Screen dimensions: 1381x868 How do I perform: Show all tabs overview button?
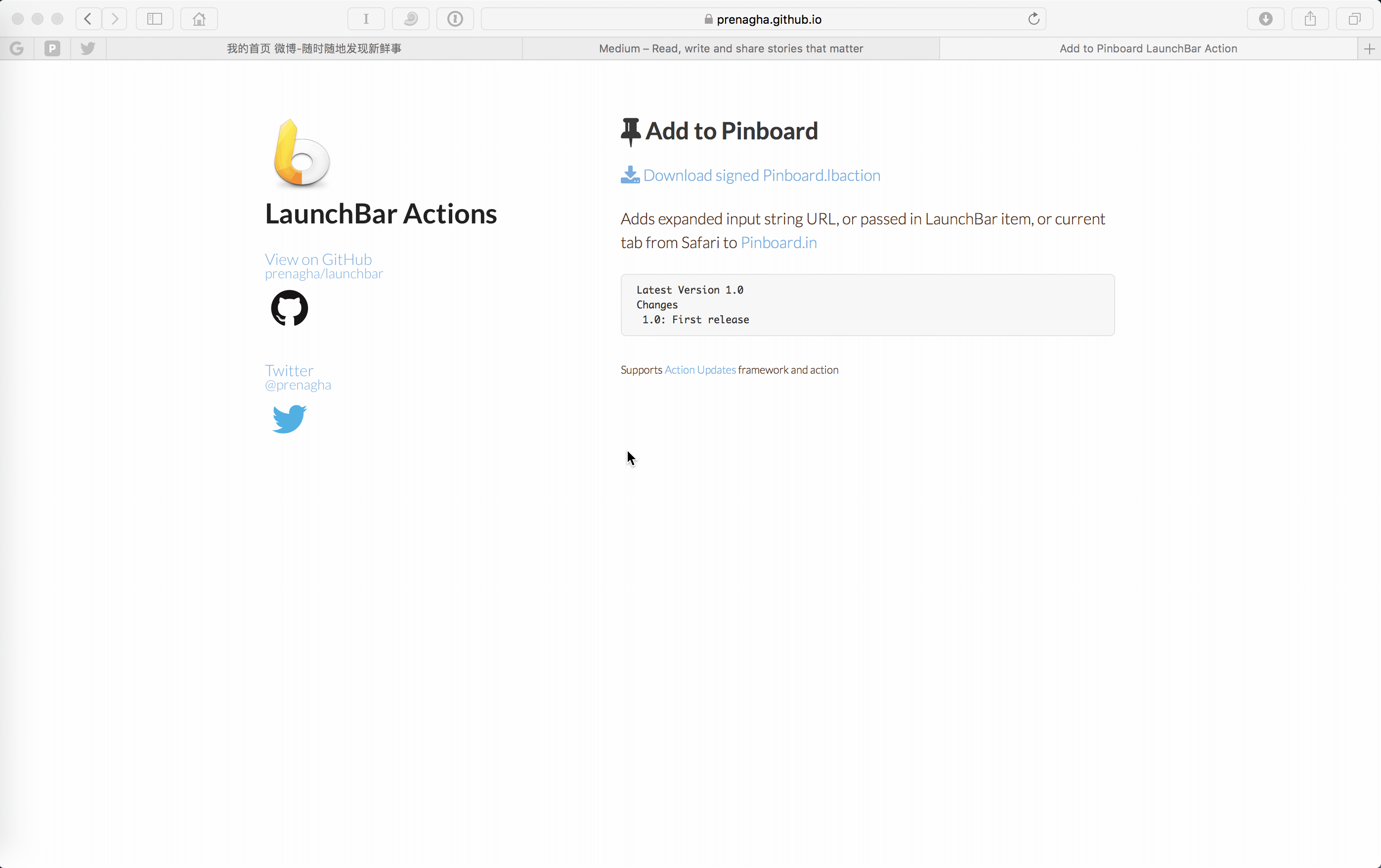[1354, 19]
